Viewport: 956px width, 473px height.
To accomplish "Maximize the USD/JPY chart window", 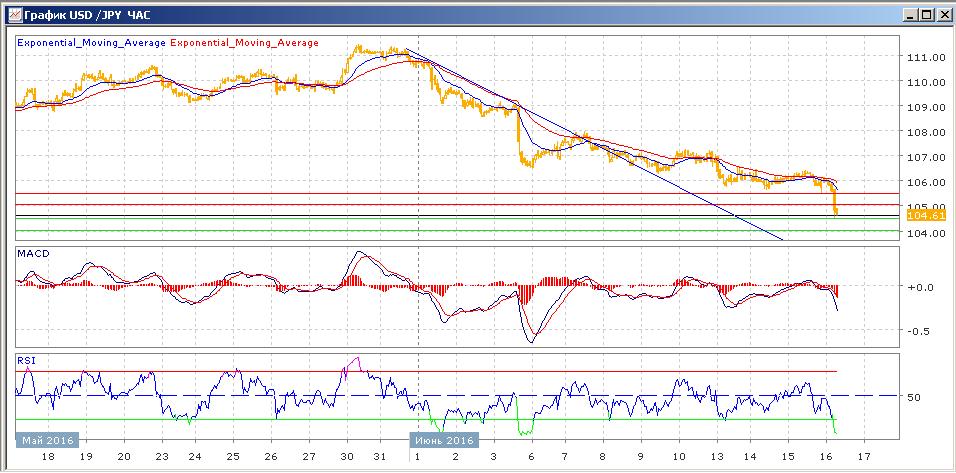I will [925, 15].
